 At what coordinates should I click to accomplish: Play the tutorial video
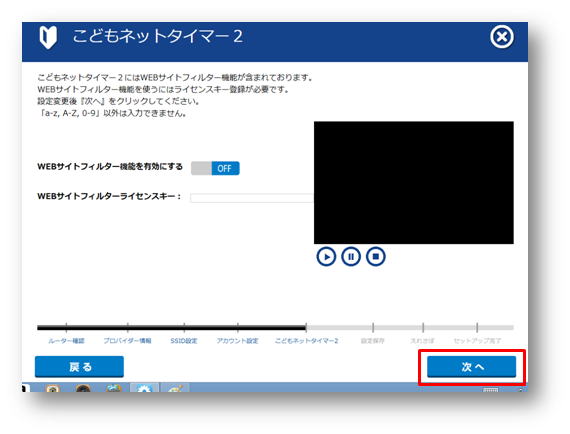pos(326,257)
